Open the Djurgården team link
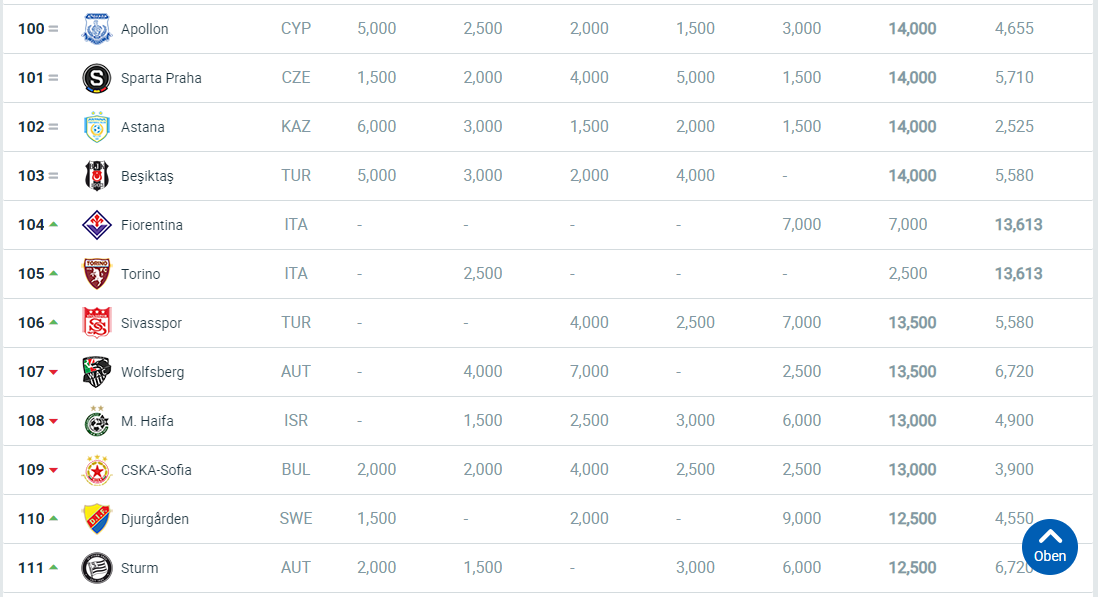 tap(155, 519)
